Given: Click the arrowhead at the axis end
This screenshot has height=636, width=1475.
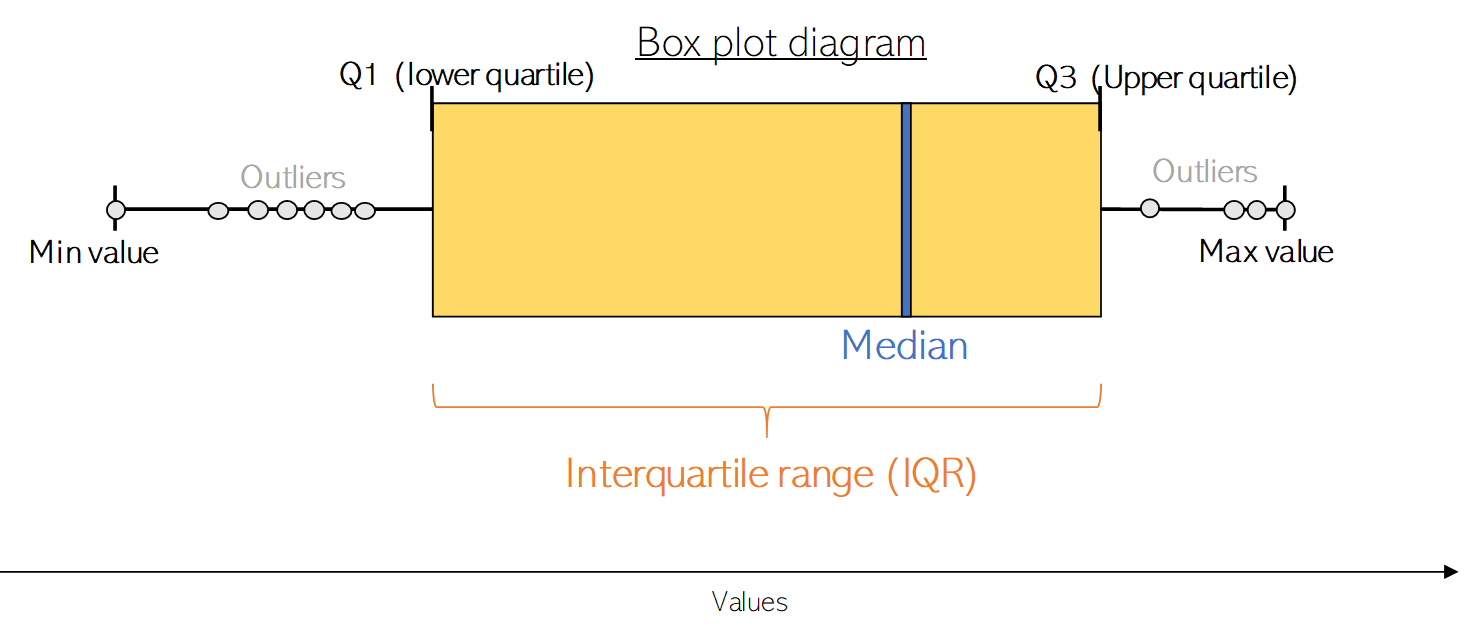Looking at the screenshot, I should coord(1452,572).
